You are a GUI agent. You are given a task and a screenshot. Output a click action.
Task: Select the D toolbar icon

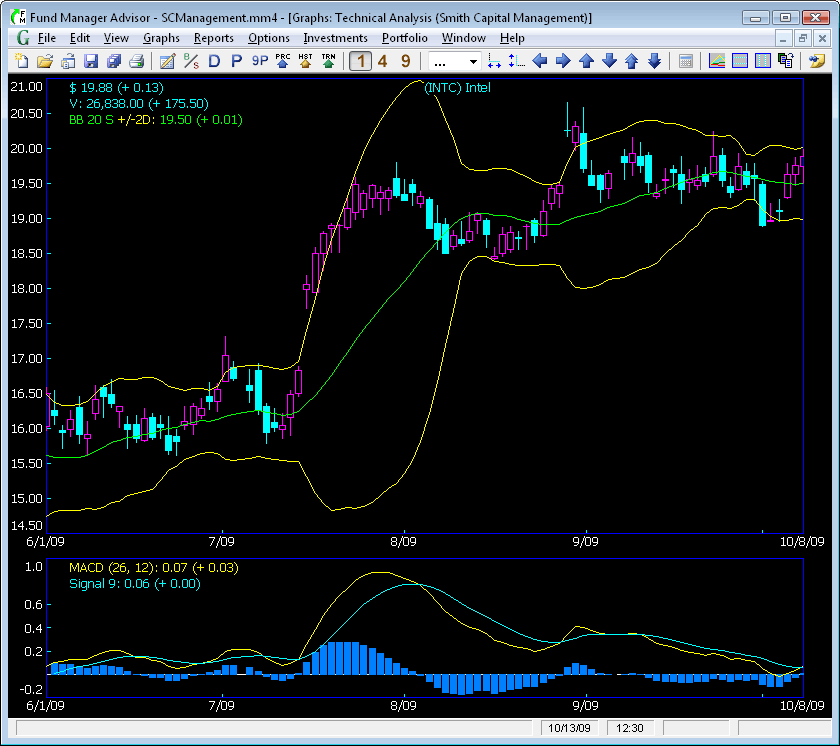[214, 61]
